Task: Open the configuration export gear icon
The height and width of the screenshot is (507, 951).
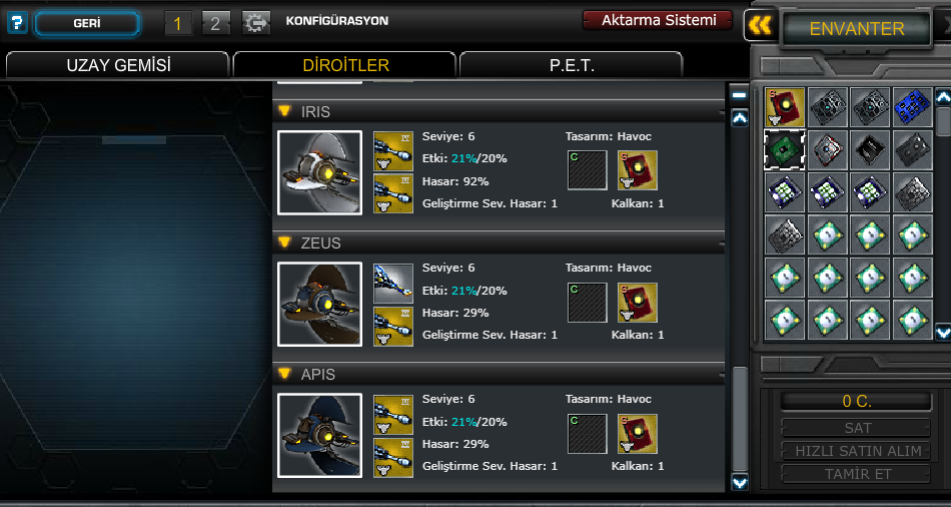Action: click(x=256, y=23)
